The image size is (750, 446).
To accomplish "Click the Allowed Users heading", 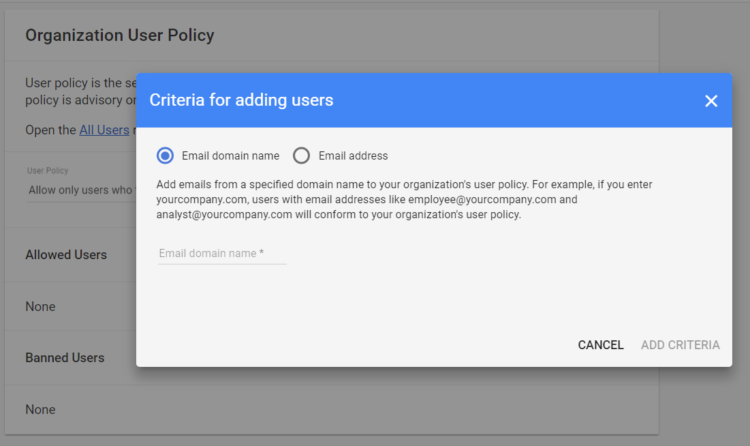I will tap(66, 255).
